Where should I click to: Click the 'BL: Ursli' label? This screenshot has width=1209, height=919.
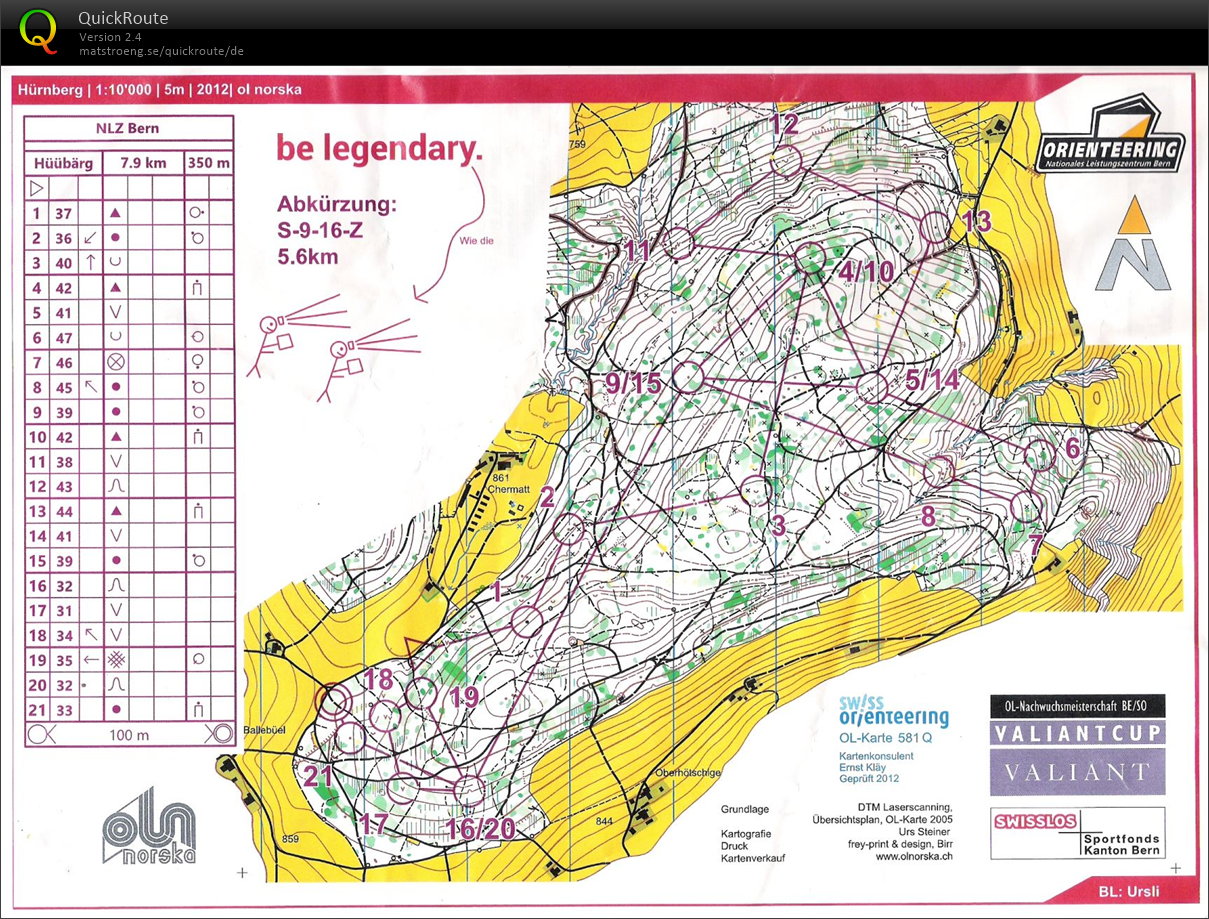1130,891
